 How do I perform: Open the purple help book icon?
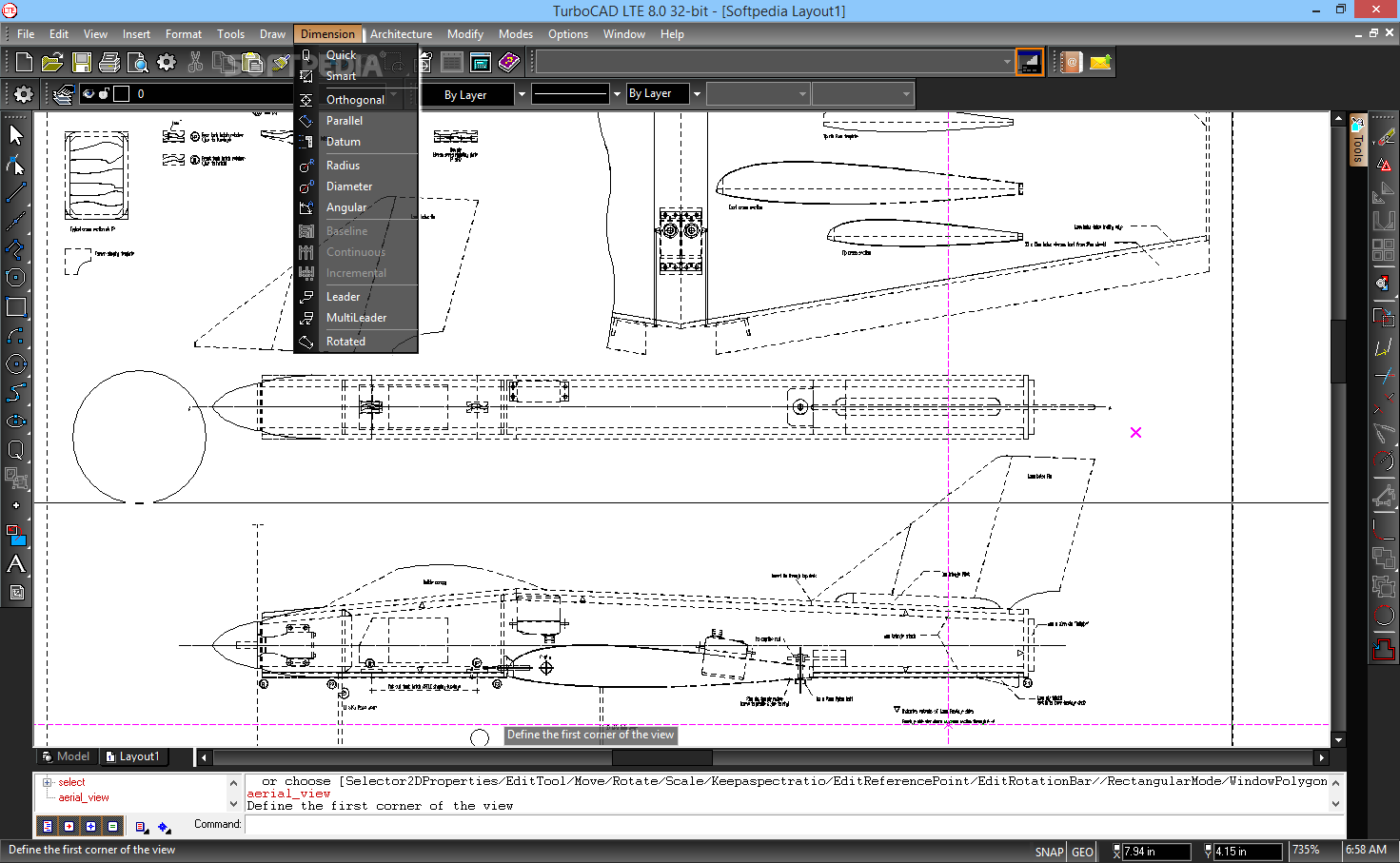point(509,63)
